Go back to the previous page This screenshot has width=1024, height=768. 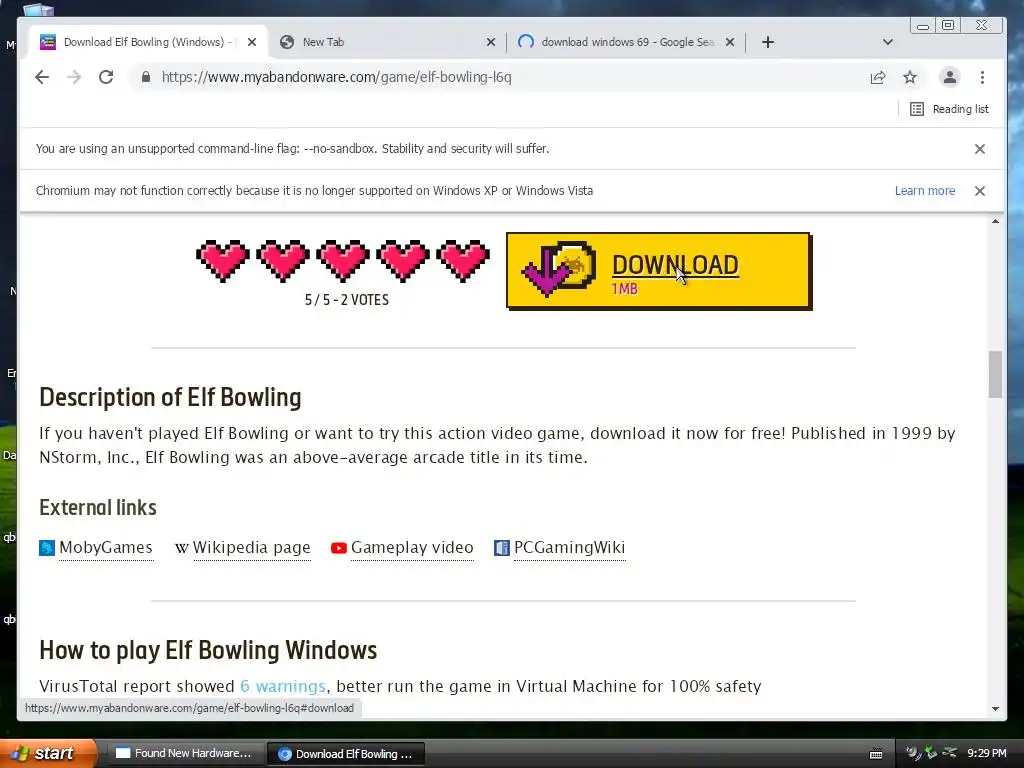click(x=42, y=77)
